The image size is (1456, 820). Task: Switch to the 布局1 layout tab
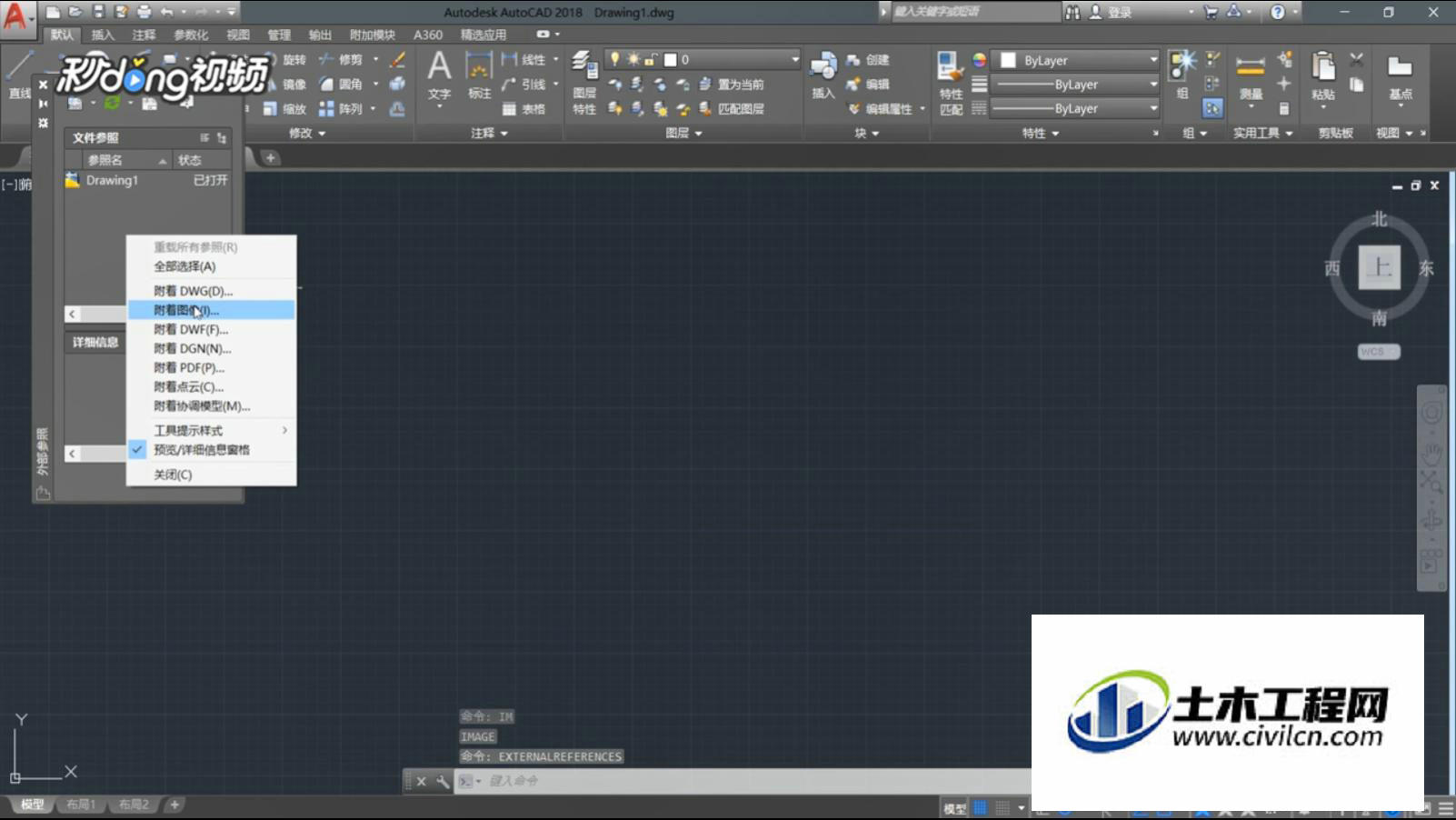click(81, 805)
